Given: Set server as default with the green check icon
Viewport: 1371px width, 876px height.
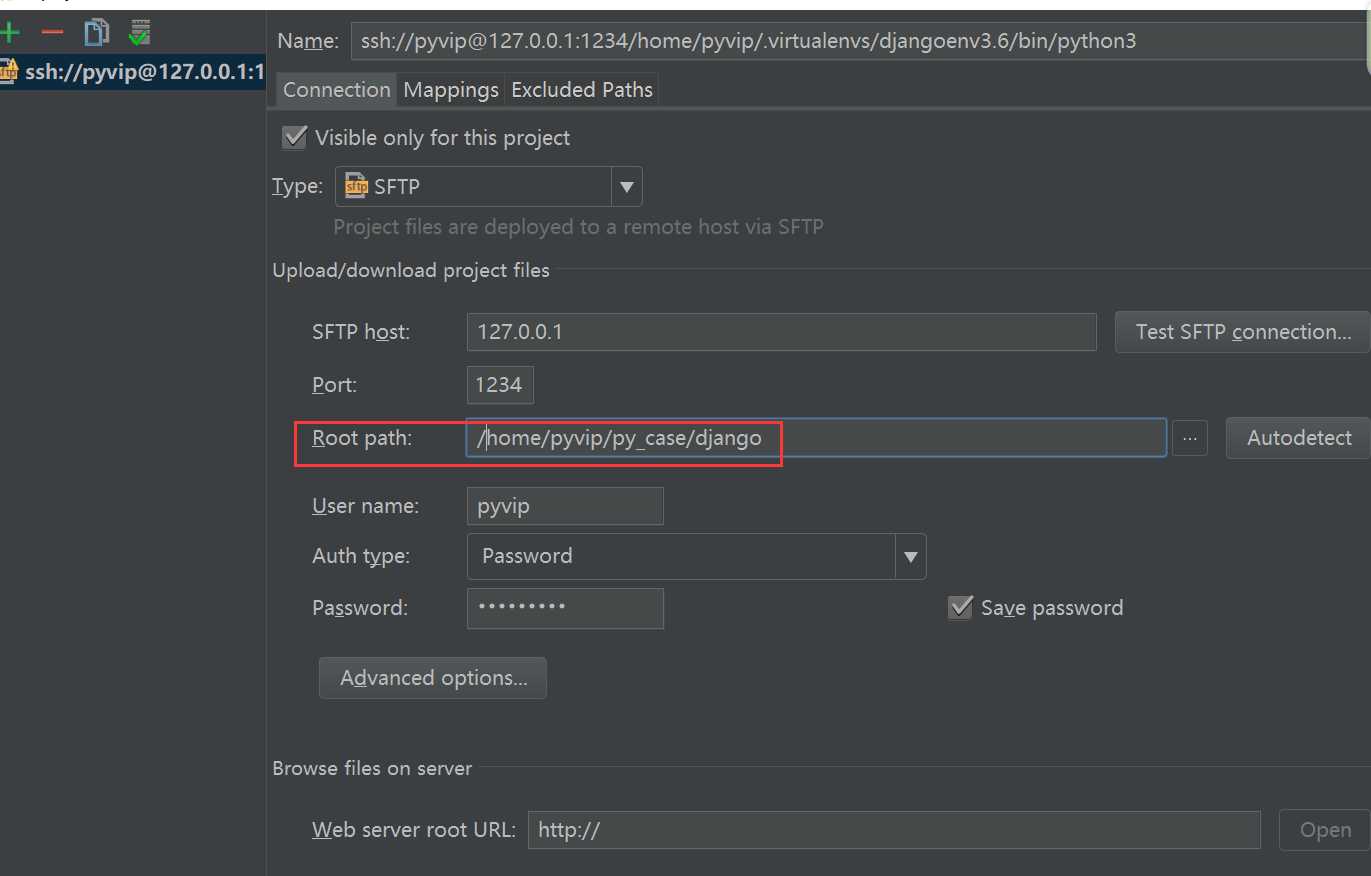Looking at the screenshot, I should pyautogui.click(x=140, y=33).
